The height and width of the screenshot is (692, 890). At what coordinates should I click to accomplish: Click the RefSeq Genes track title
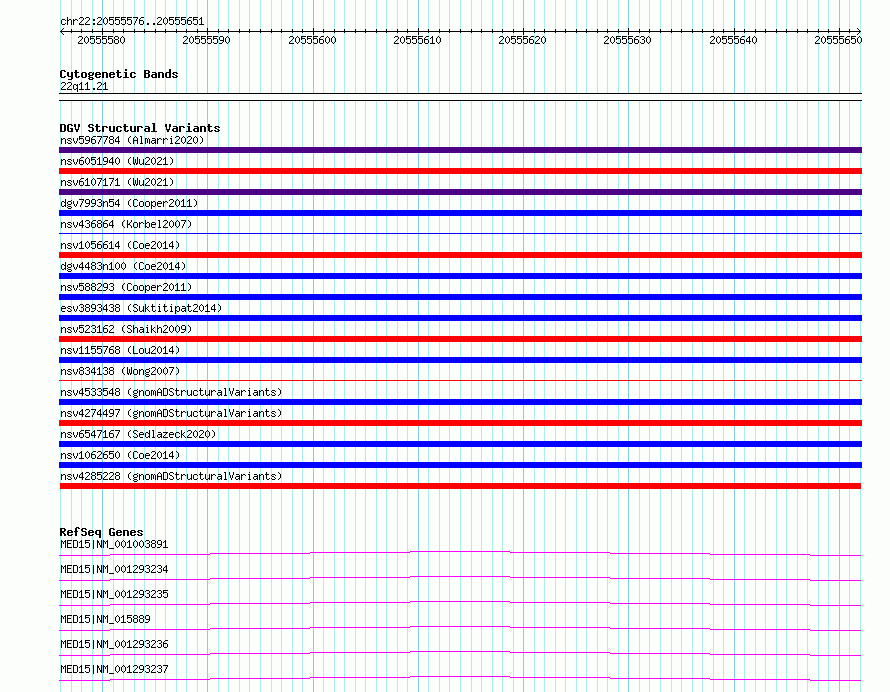click(101, 532)
